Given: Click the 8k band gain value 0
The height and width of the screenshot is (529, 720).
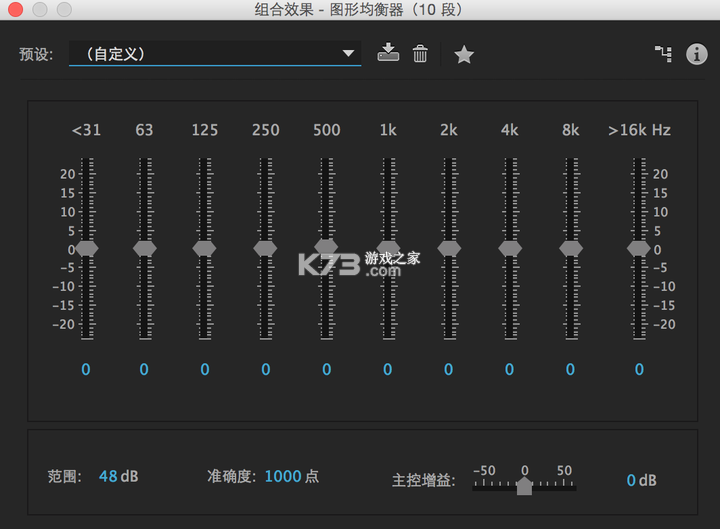Looking at the screenshot, I should click(x=570, y=370).
